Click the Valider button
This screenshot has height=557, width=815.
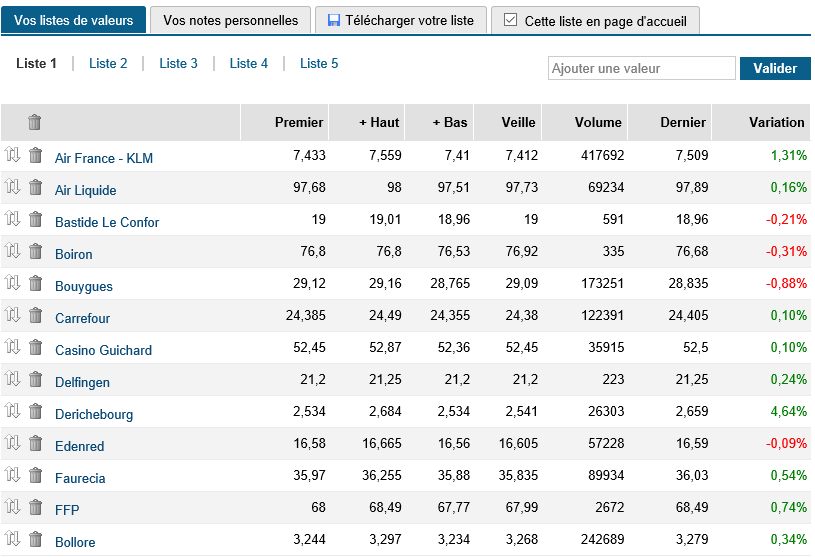(775, 69)
